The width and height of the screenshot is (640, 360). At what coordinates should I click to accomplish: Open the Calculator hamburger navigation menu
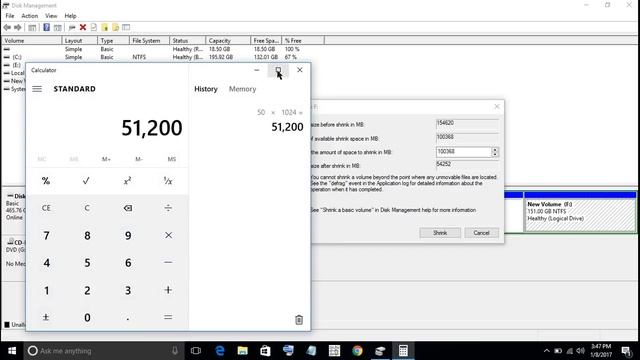tap(37, 89)
